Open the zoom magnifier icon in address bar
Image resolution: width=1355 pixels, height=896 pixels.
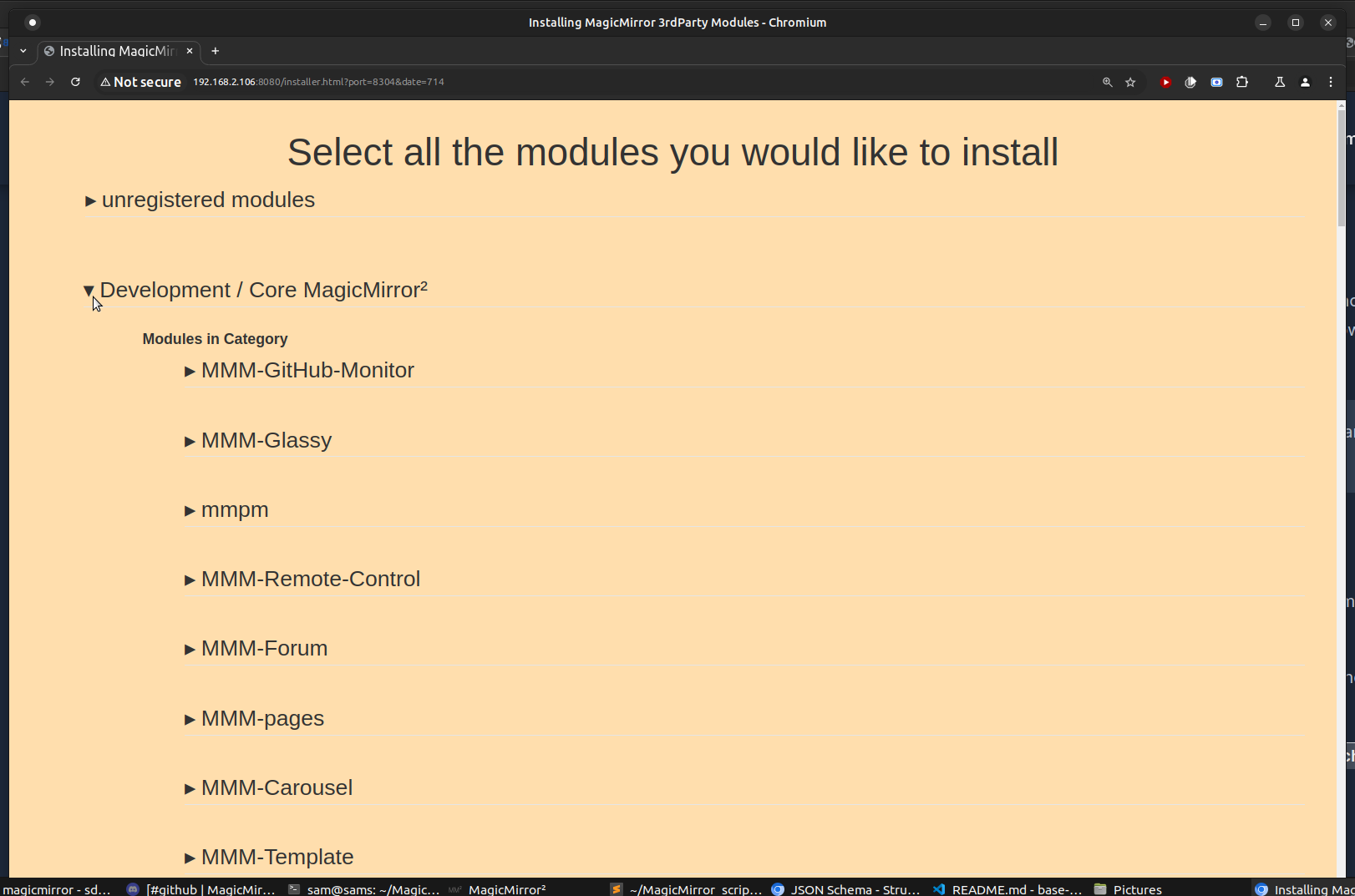[1108, 82]
